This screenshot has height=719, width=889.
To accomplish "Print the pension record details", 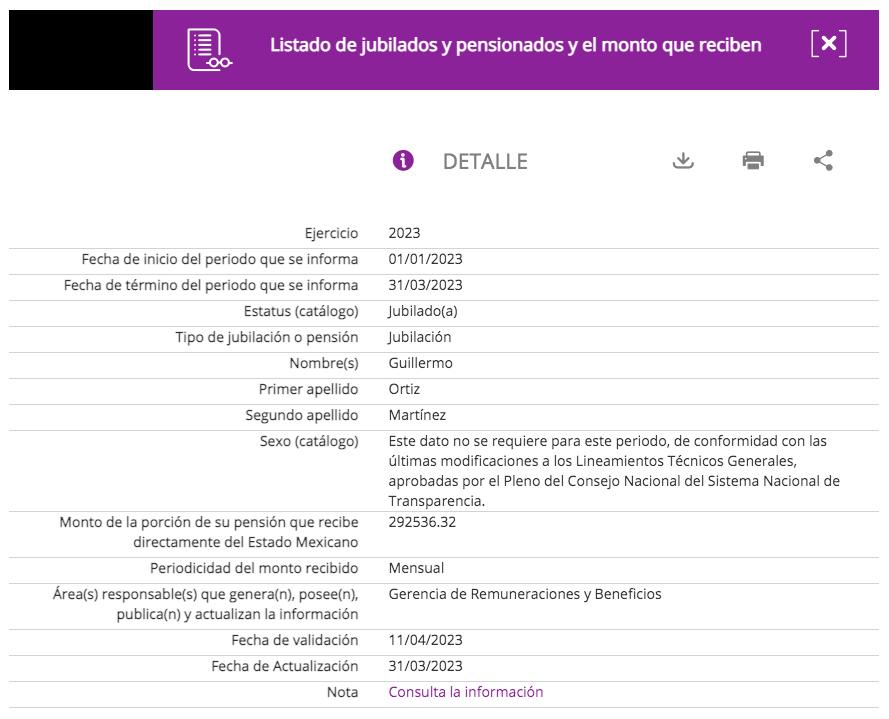I will 753,161.
